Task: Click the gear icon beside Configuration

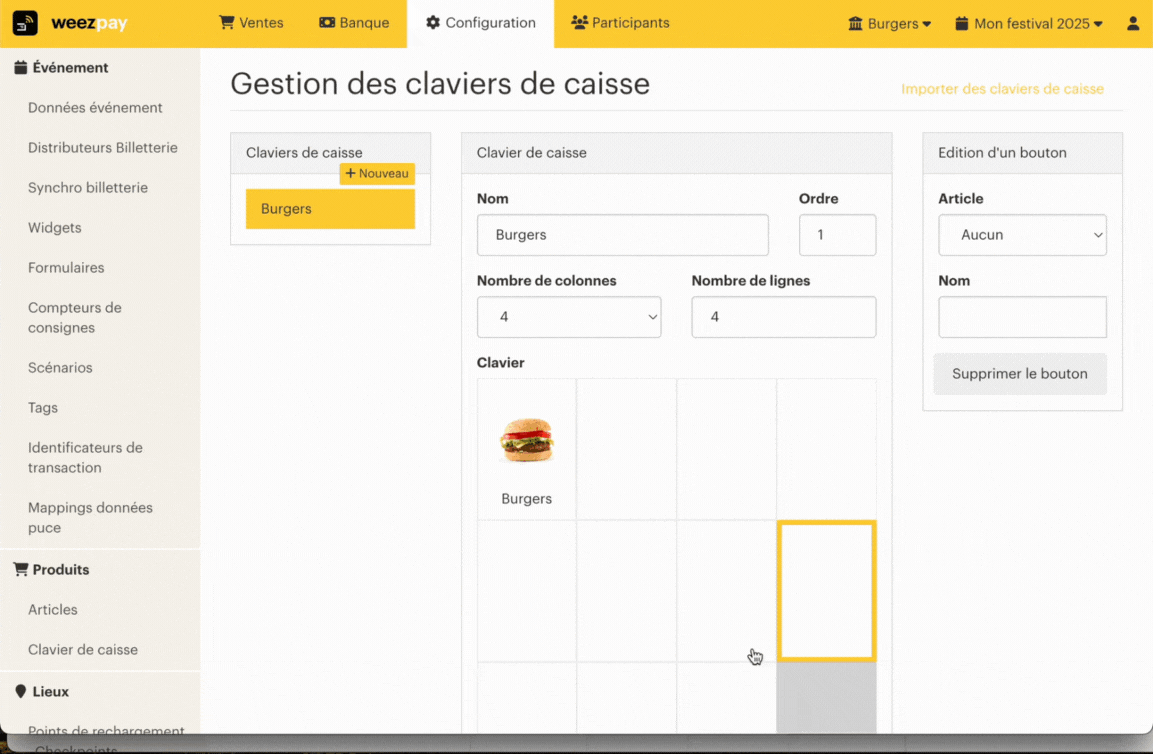Action: (433, 23)
